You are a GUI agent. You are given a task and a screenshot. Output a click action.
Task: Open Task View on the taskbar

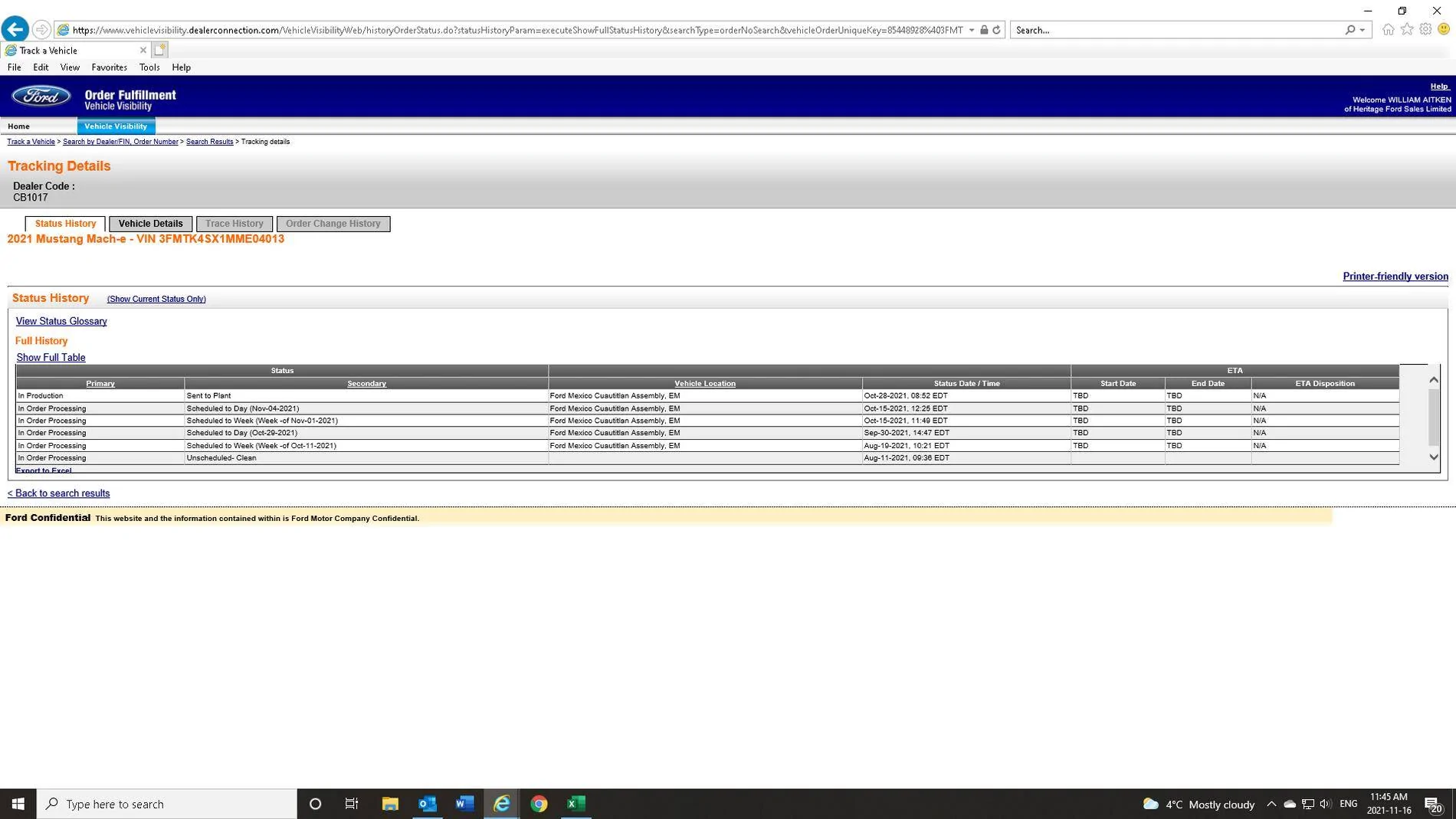click(352, 804)
